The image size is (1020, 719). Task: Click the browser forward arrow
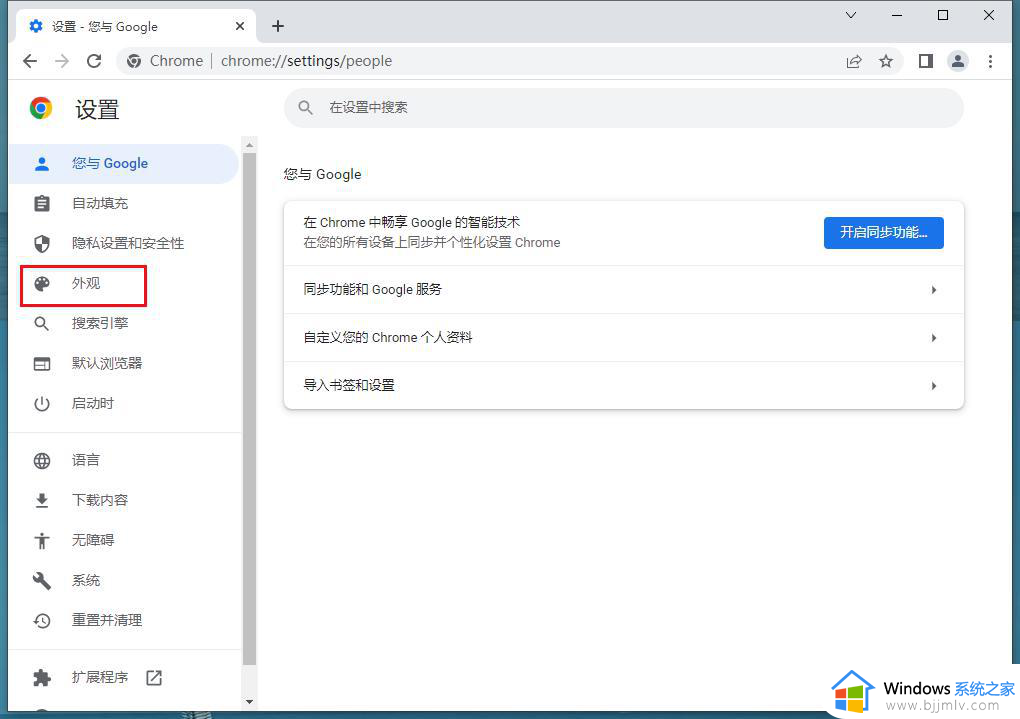click(62, 61)
